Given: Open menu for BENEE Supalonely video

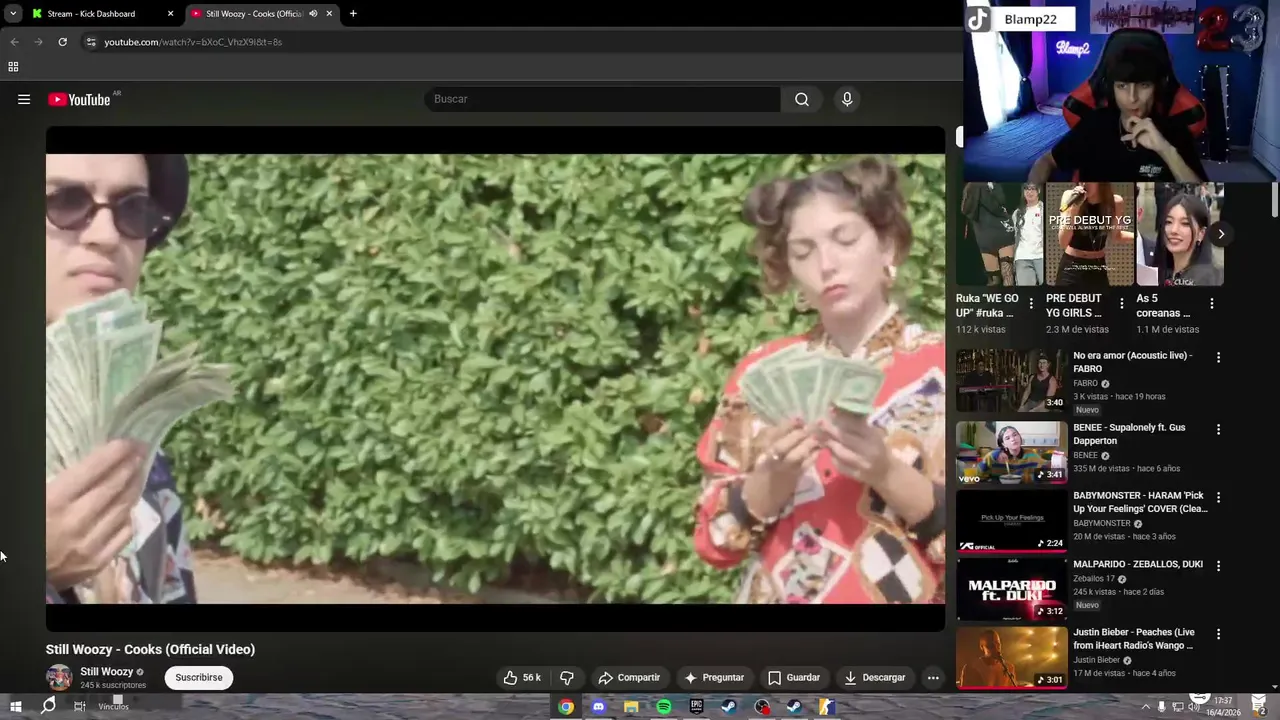Looking at the screenshot, I should [x=1218, y=429].
